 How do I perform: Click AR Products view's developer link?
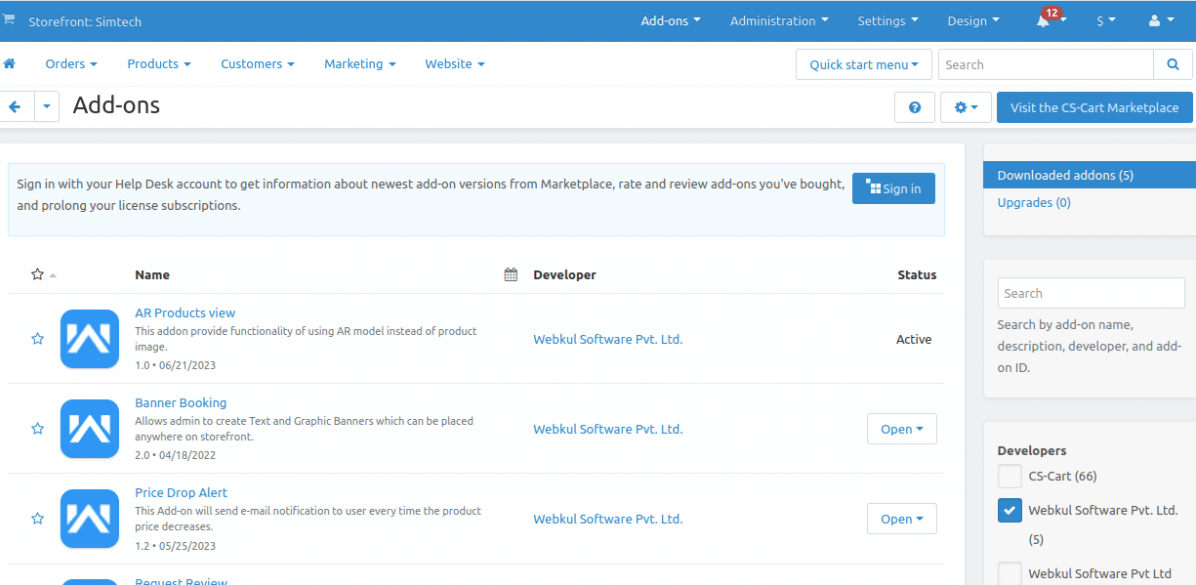608,339
